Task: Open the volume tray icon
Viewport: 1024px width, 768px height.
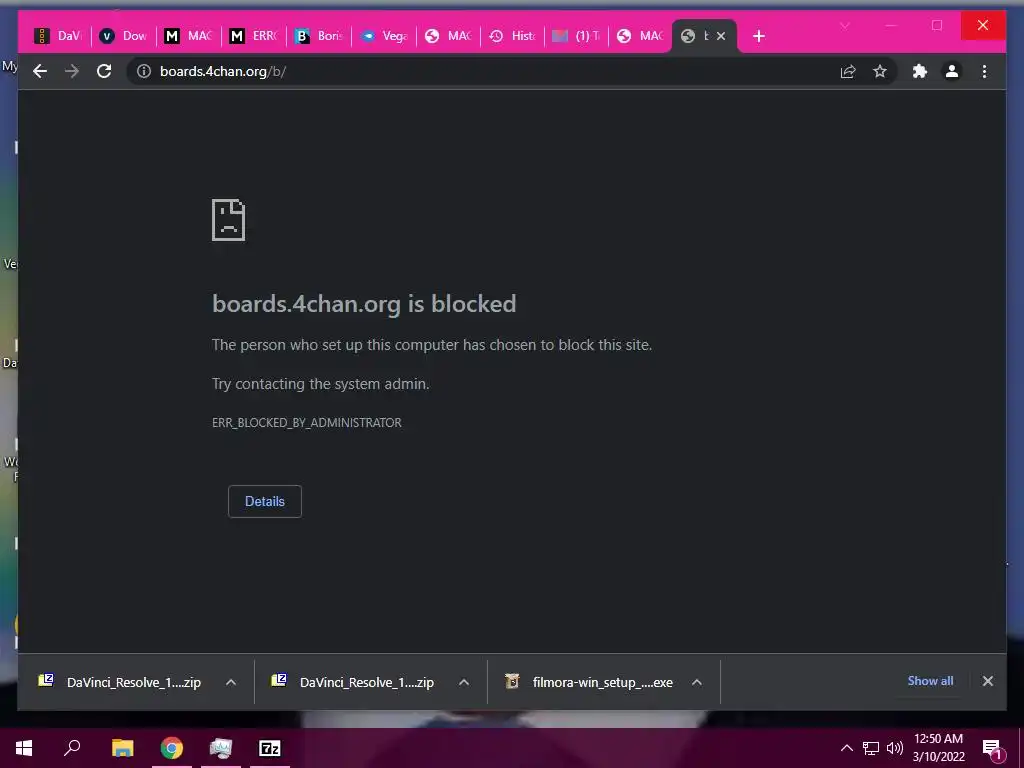Action: (x=895, y=748)
